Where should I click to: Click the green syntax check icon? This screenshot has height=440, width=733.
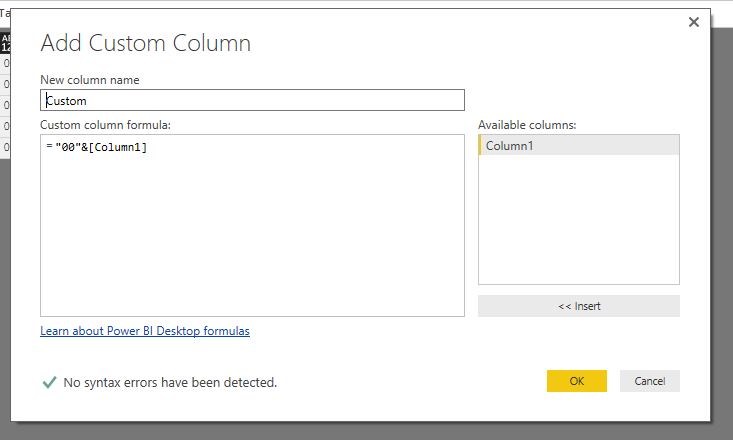click(50, 382)
